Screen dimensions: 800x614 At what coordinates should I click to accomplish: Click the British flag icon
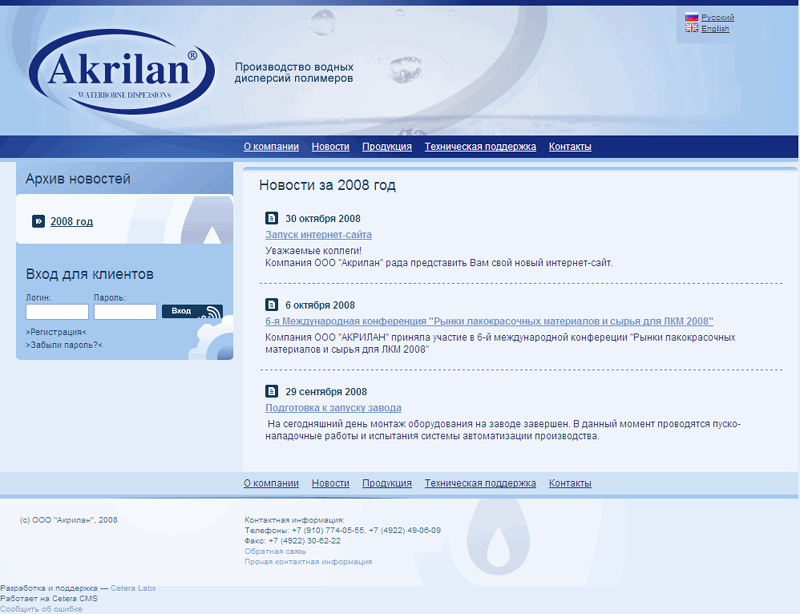point(691,29)
